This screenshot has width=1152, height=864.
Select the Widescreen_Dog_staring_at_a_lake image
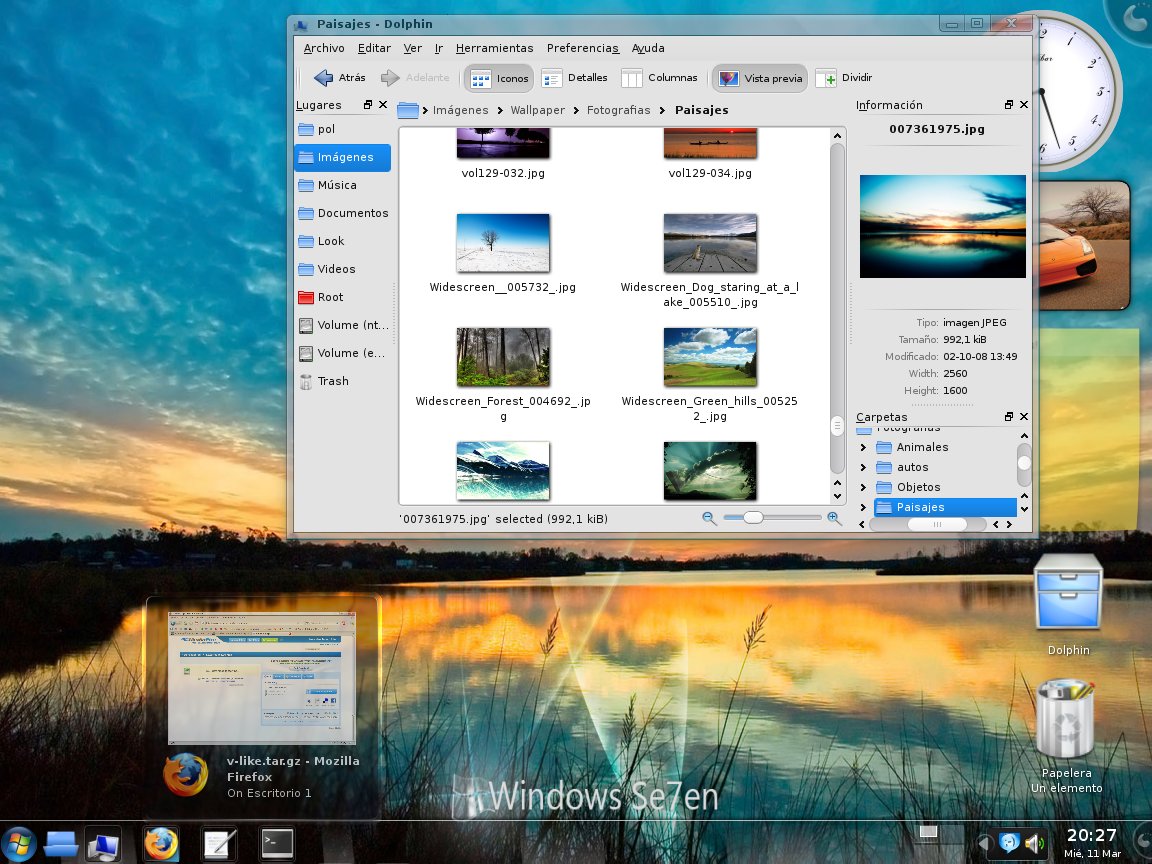(x=710, y=243)
